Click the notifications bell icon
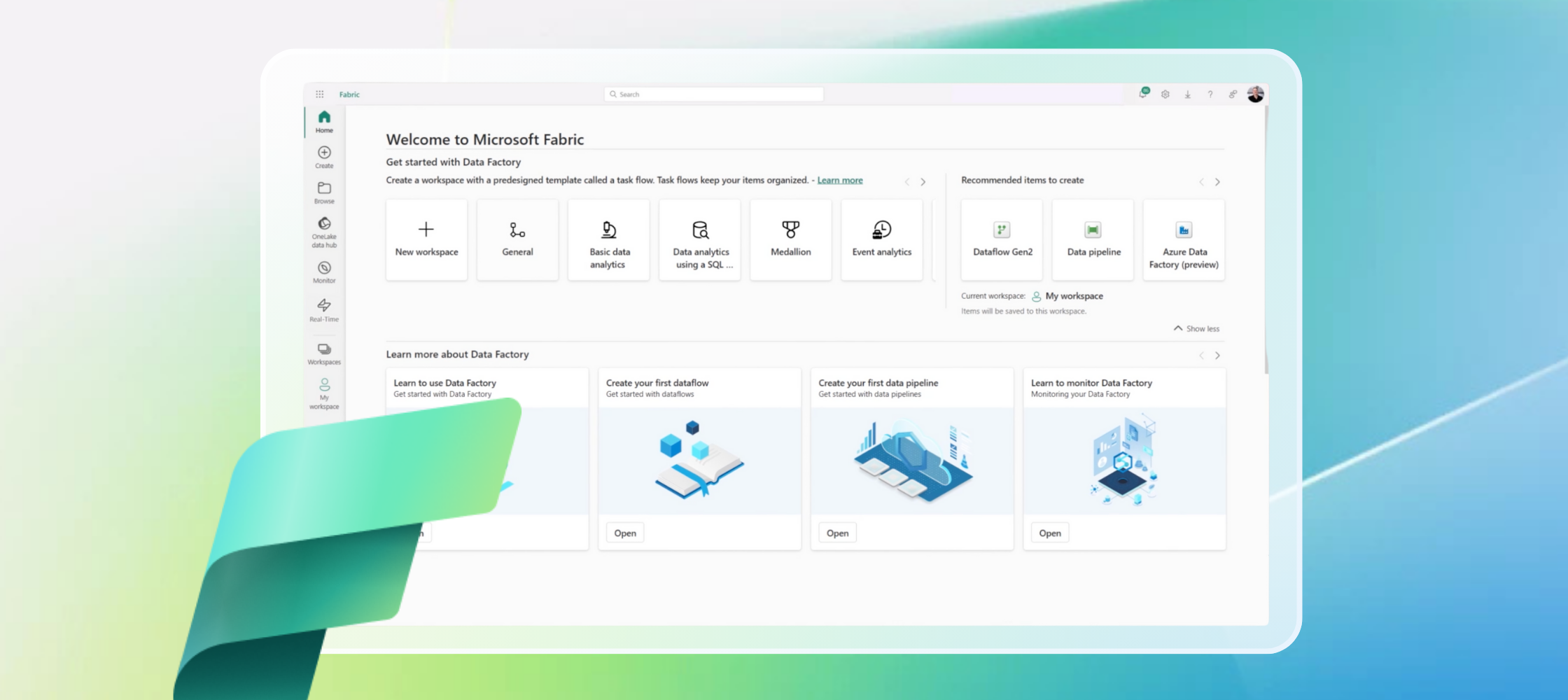1568x700 pixels. 1143,94
